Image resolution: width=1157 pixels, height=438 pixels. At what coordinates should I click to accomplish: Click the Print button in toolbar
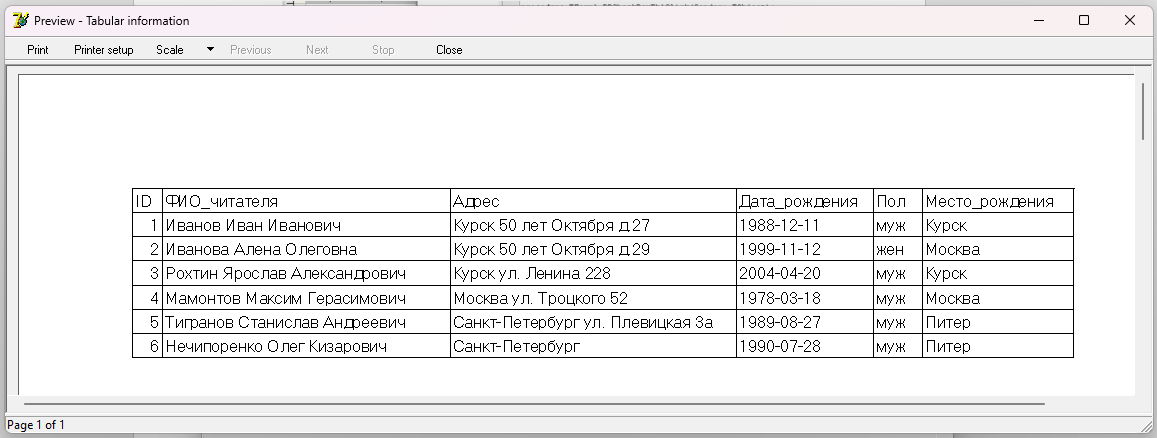coord(38,50)
